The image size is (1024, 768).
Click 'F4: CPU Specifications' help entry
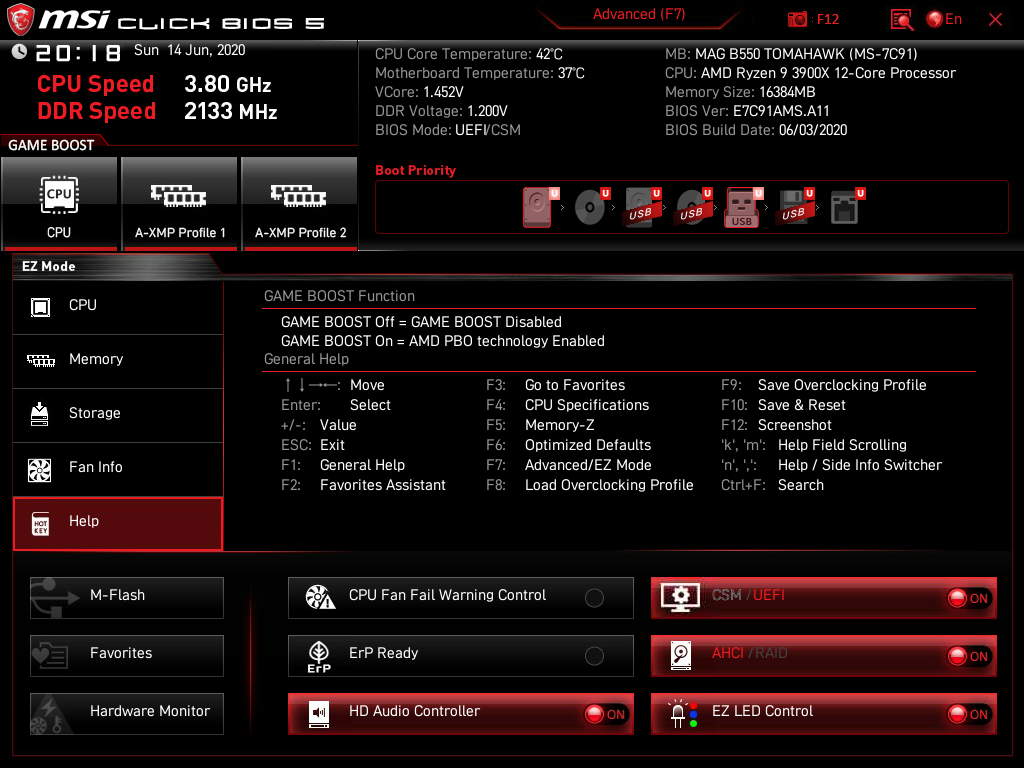click(567, 406)
